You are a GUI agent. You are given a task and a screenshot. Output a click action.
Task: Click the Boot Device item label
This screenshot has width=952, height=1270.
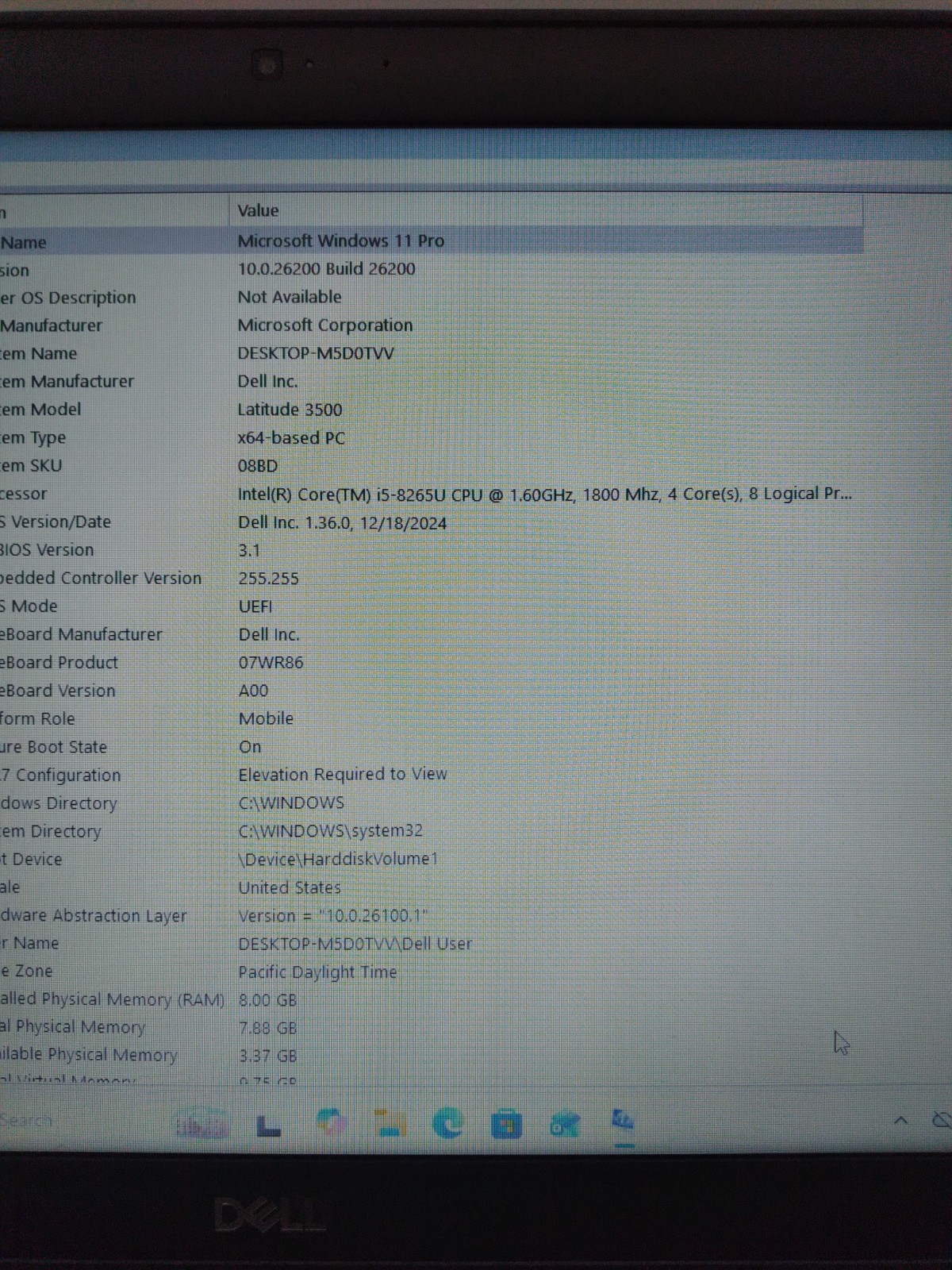[x=31, y=859]
